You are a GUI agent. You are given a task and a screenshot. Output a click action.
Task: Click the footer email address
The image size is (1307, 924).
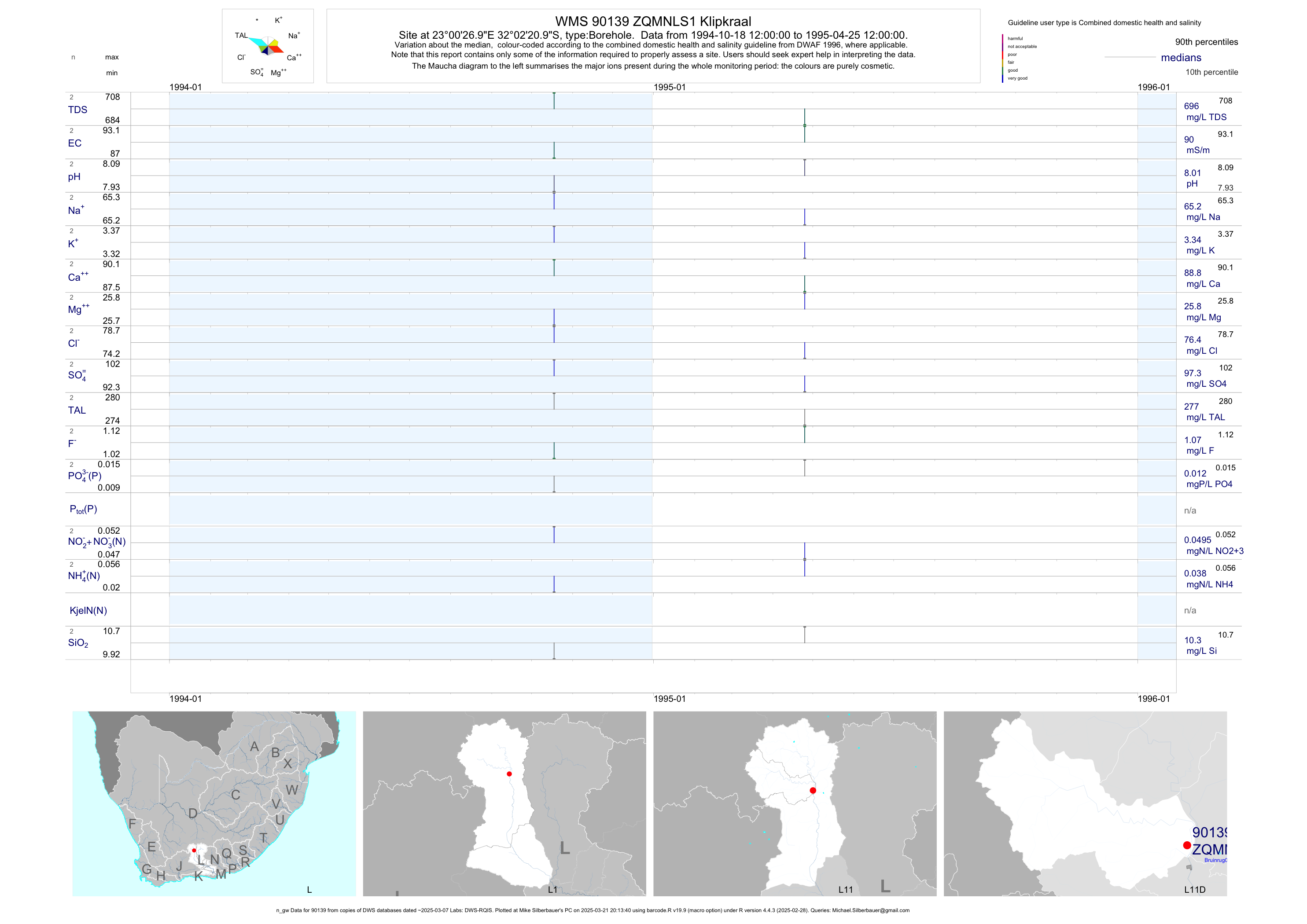[x=870, y=910]
